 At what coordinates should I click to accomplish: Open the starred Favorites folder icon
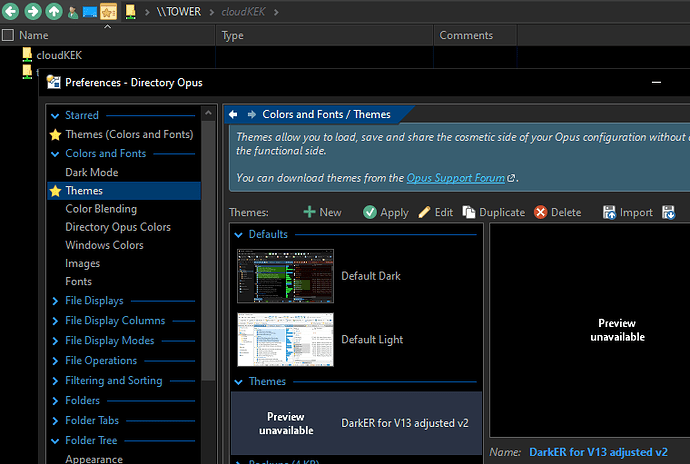click(108, 12)
